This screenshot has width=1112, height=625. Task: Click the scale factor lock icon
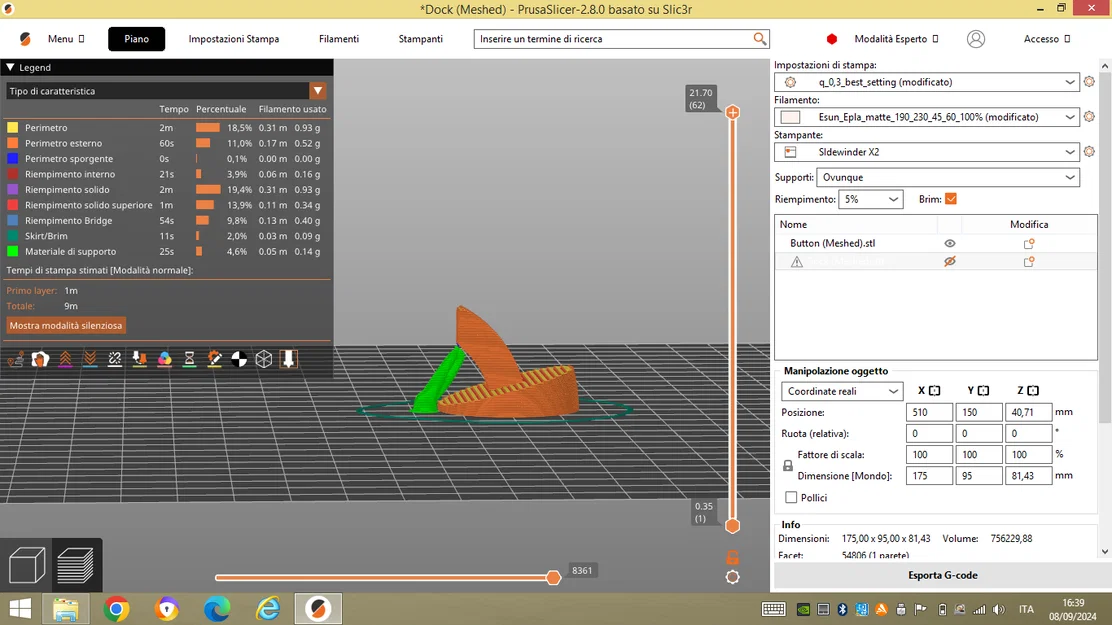[x=788, y=466]
